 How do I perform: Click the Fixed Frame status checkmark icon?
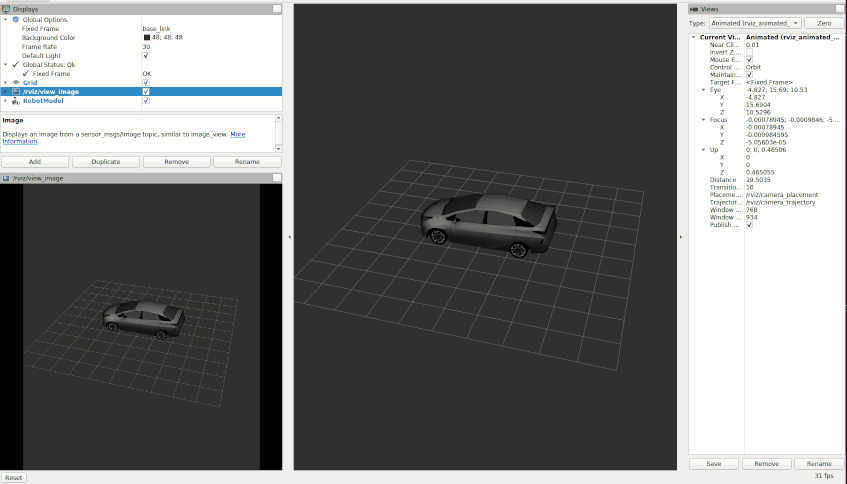(x=26, y=73)
